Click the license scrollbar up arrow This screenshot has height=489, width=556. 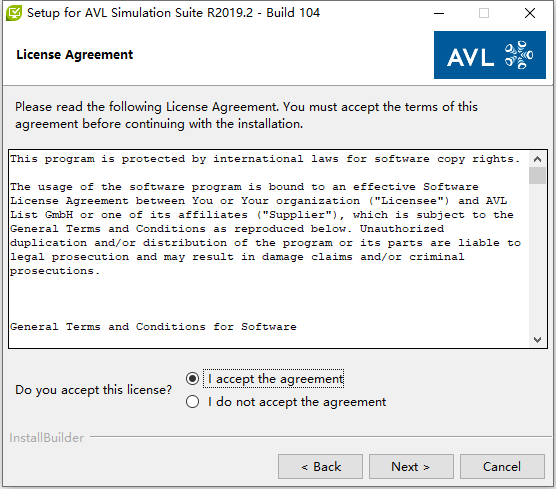pyautogui.click(x=537, y=159)
